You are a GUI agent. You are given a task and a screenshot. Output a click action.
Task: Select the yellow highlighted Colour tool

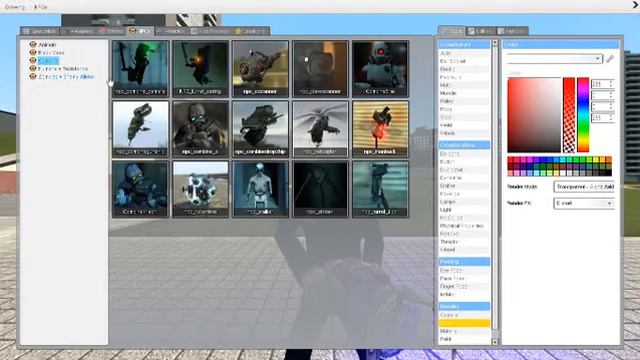464,323
